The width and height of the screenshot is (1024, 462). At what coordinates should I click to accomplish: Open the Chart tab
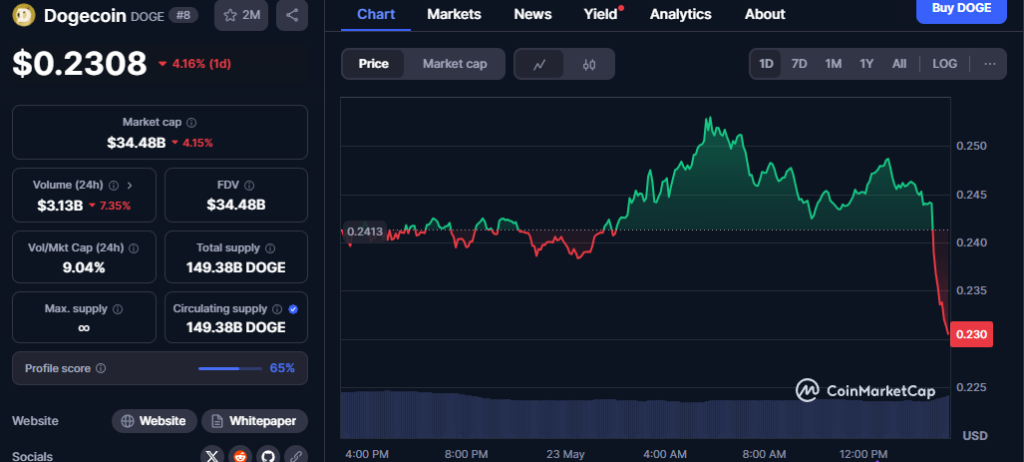pyautogui.click(x=376, y=14)
